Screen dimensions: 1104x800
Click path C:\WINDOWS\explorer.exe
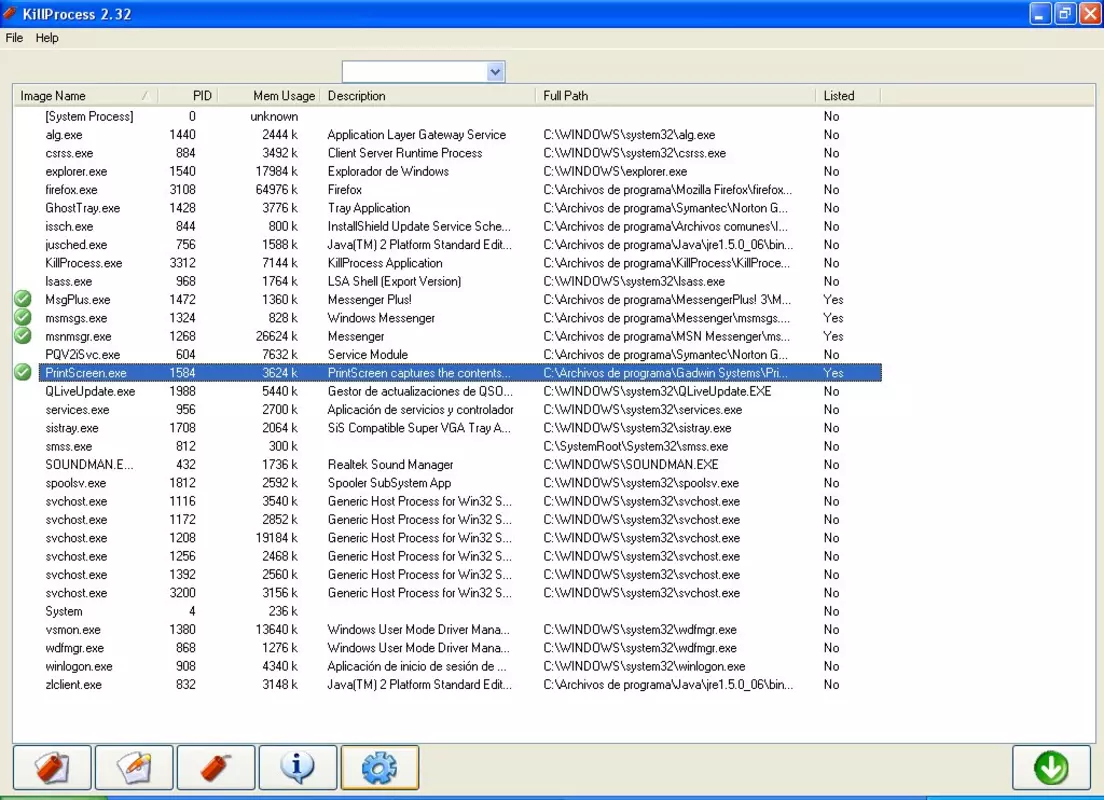point(615,171)
